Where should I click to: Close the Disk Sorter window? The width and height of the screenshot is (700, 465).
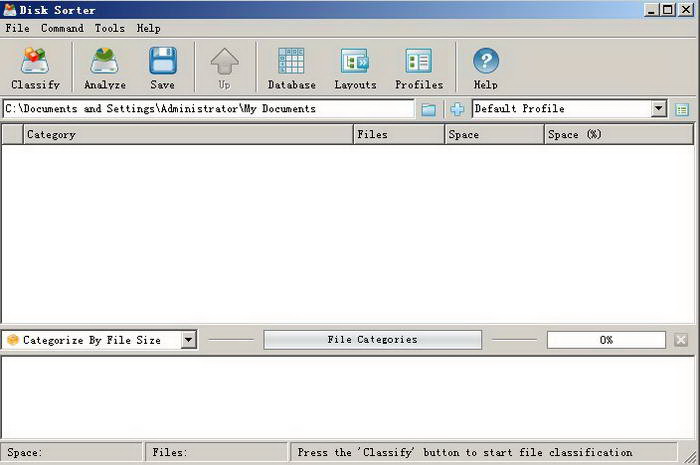(686, 9)
